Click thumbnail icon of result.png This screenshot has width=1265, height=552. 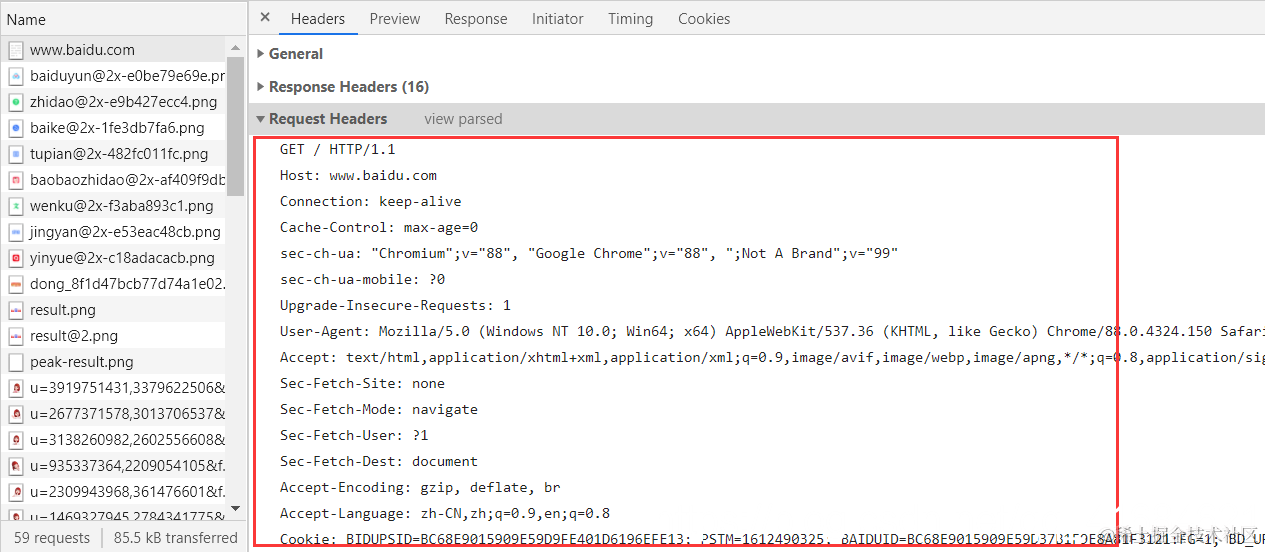[x=16, y=310]
